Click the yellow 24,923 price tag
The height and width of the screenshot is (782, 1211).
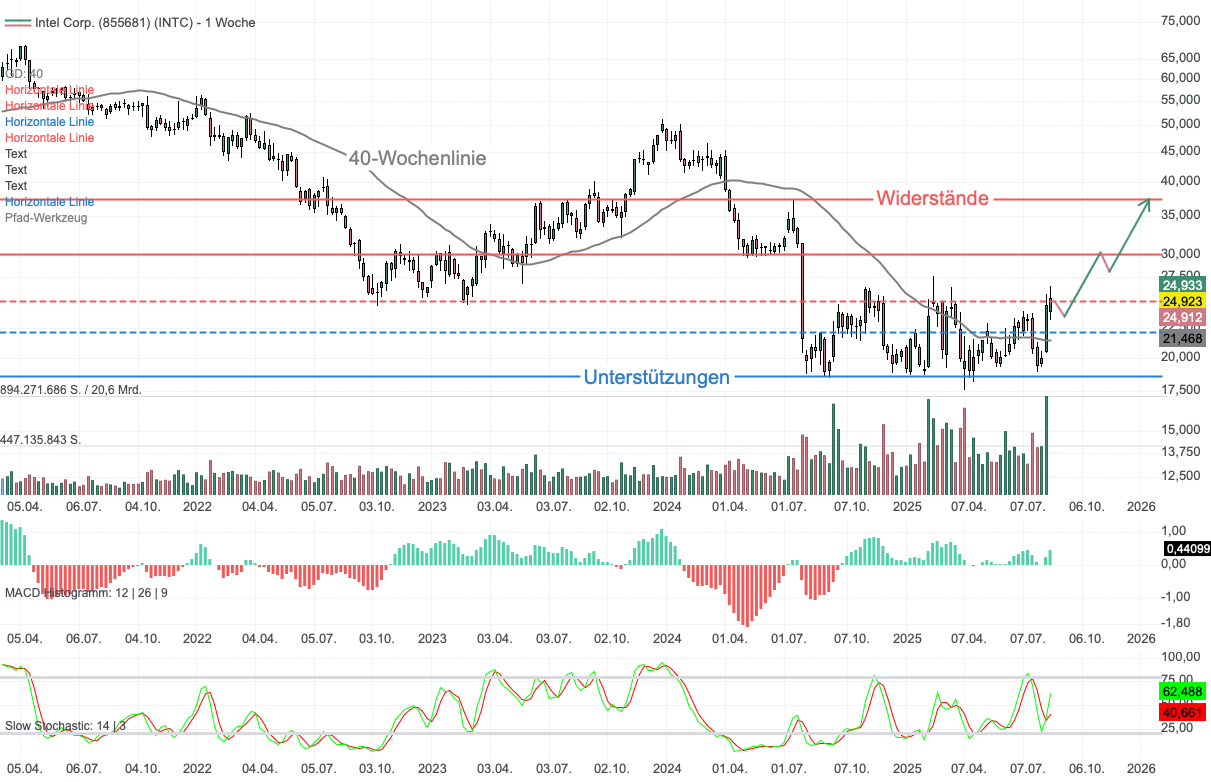tap(1182, 301)
